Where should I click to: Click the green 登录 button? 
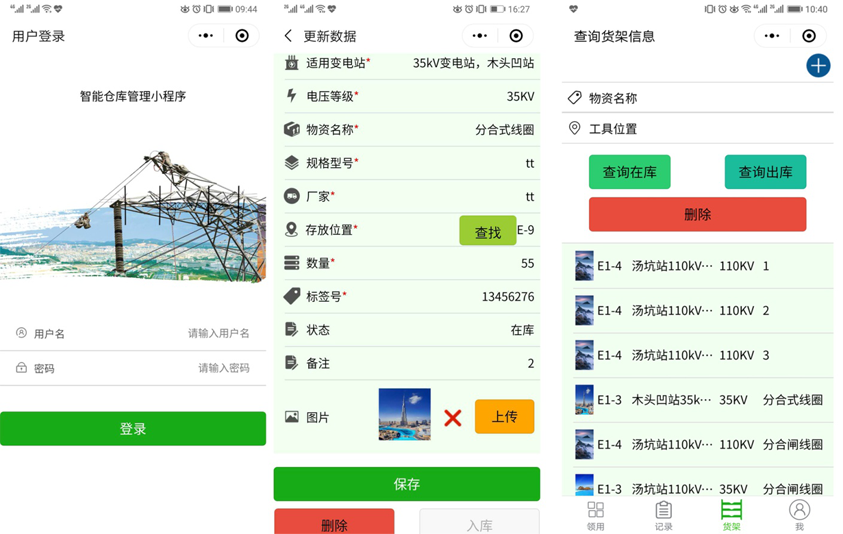133,429
